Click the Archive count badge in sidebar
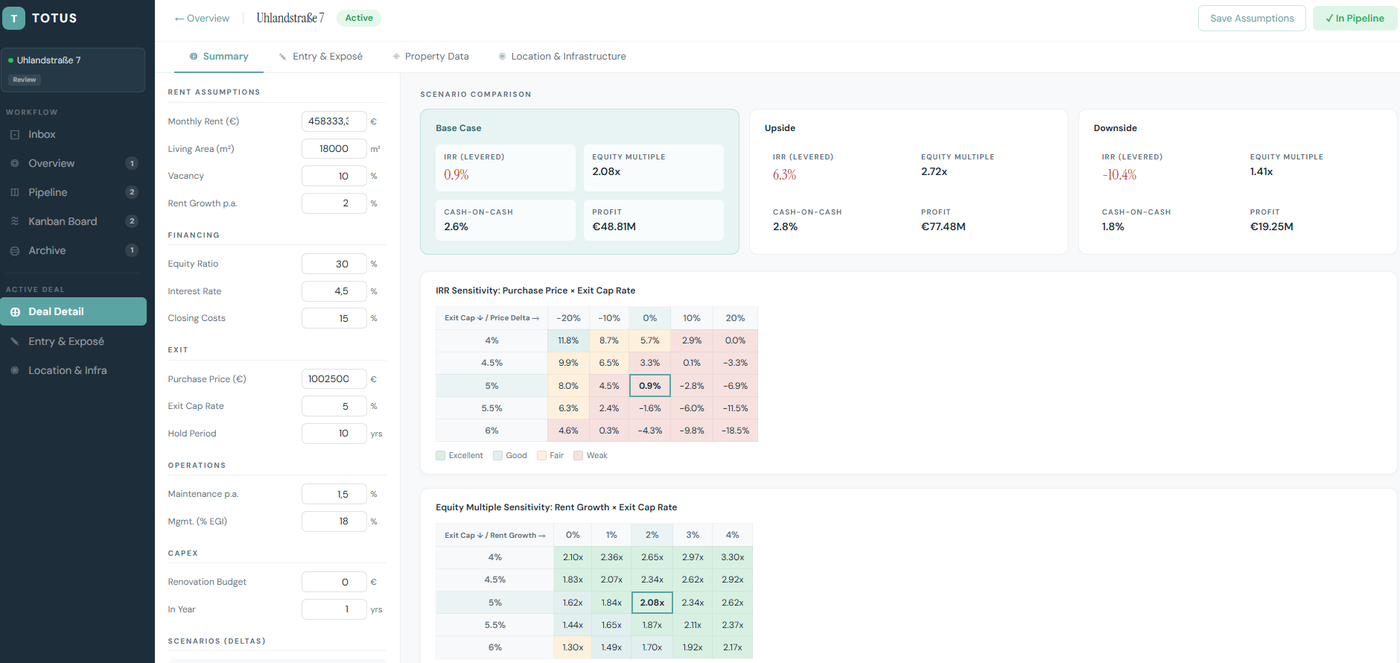Viewport: 1400px width, 663px height. [x=132, y=250]
